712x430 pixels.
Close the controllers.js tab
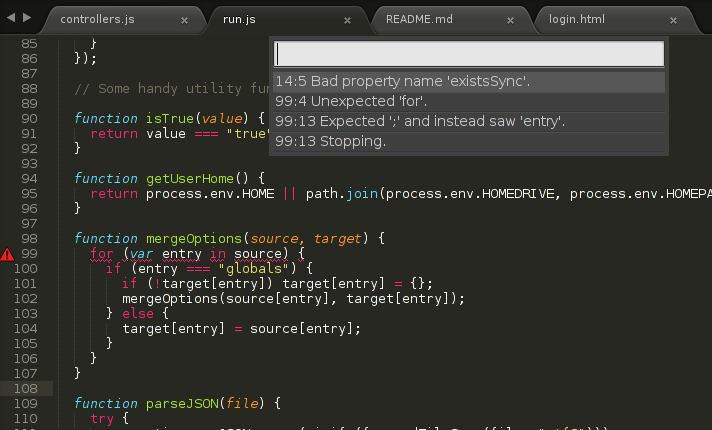[184, 20]
